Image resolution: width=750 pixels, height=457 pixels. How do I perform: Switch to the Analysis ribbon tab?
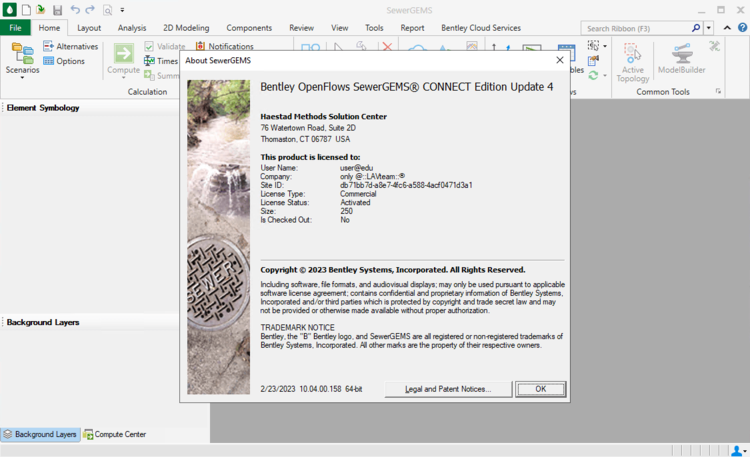click(132, 28)
